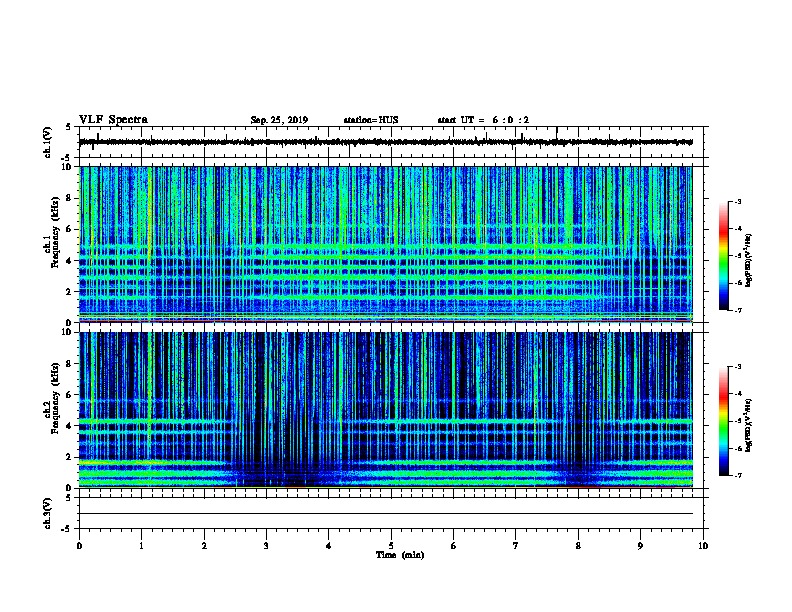Screen dimensions: 792x612
Task: Click the "ch.3(V)" axis label
Action: click(x=48, y=514)
